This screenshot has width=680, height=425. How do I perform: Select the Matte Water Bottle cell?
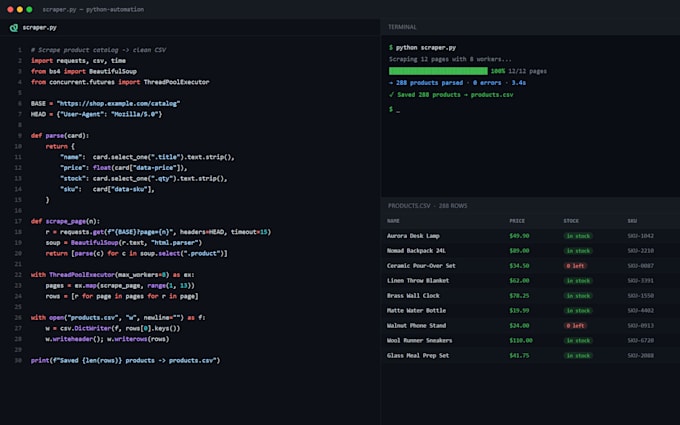[x=416, y=311]
